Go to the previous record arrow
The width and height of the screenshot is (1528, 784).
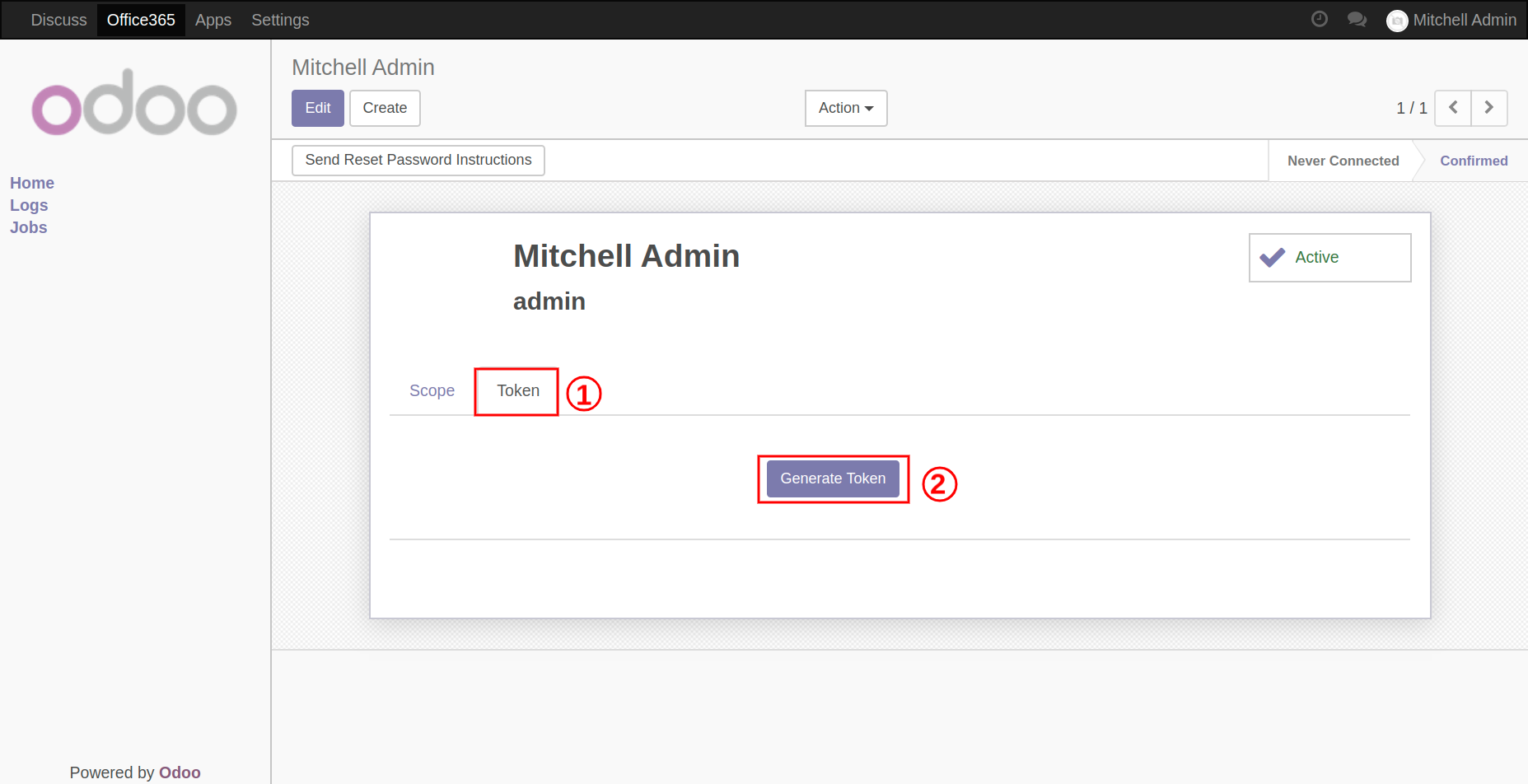[x=1453, y=108]
